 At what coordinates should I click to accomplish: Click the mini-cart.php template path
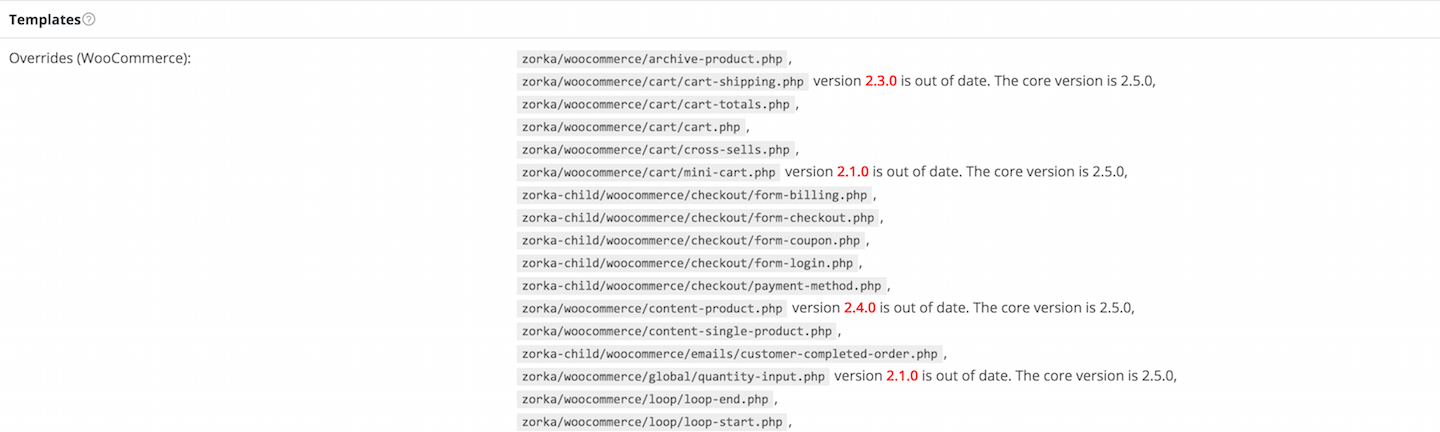(649, 172)
